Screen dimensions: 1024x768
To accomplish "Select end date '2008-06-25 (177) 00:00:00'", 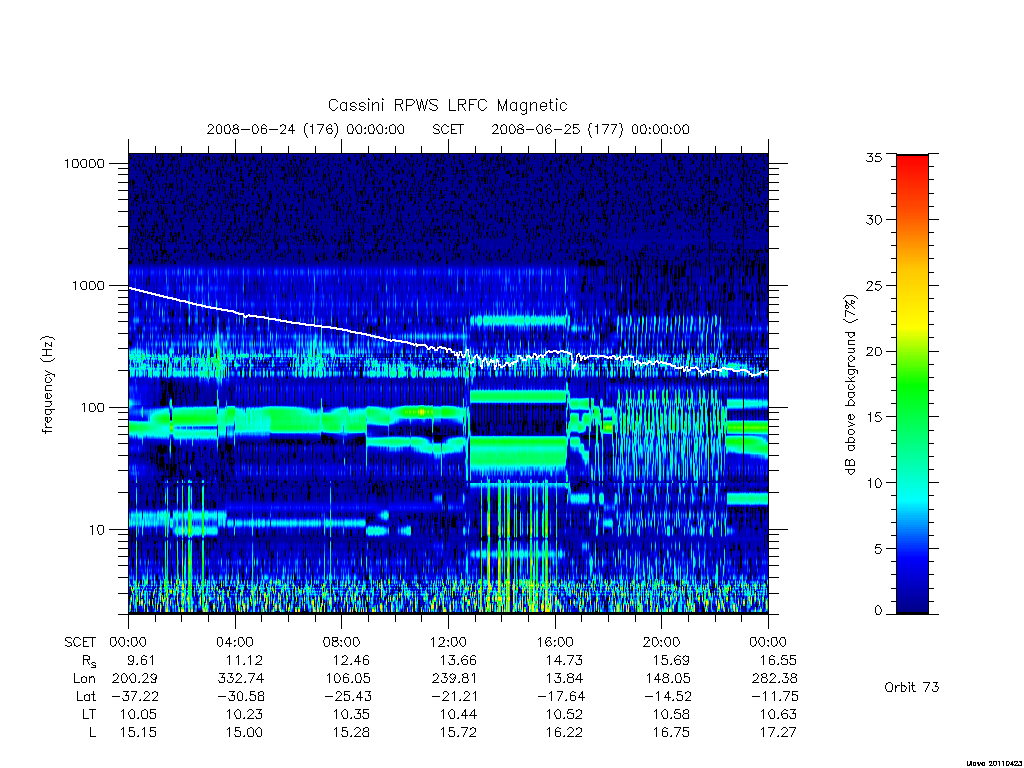I will pyautogui.click(x=590, y=129).
